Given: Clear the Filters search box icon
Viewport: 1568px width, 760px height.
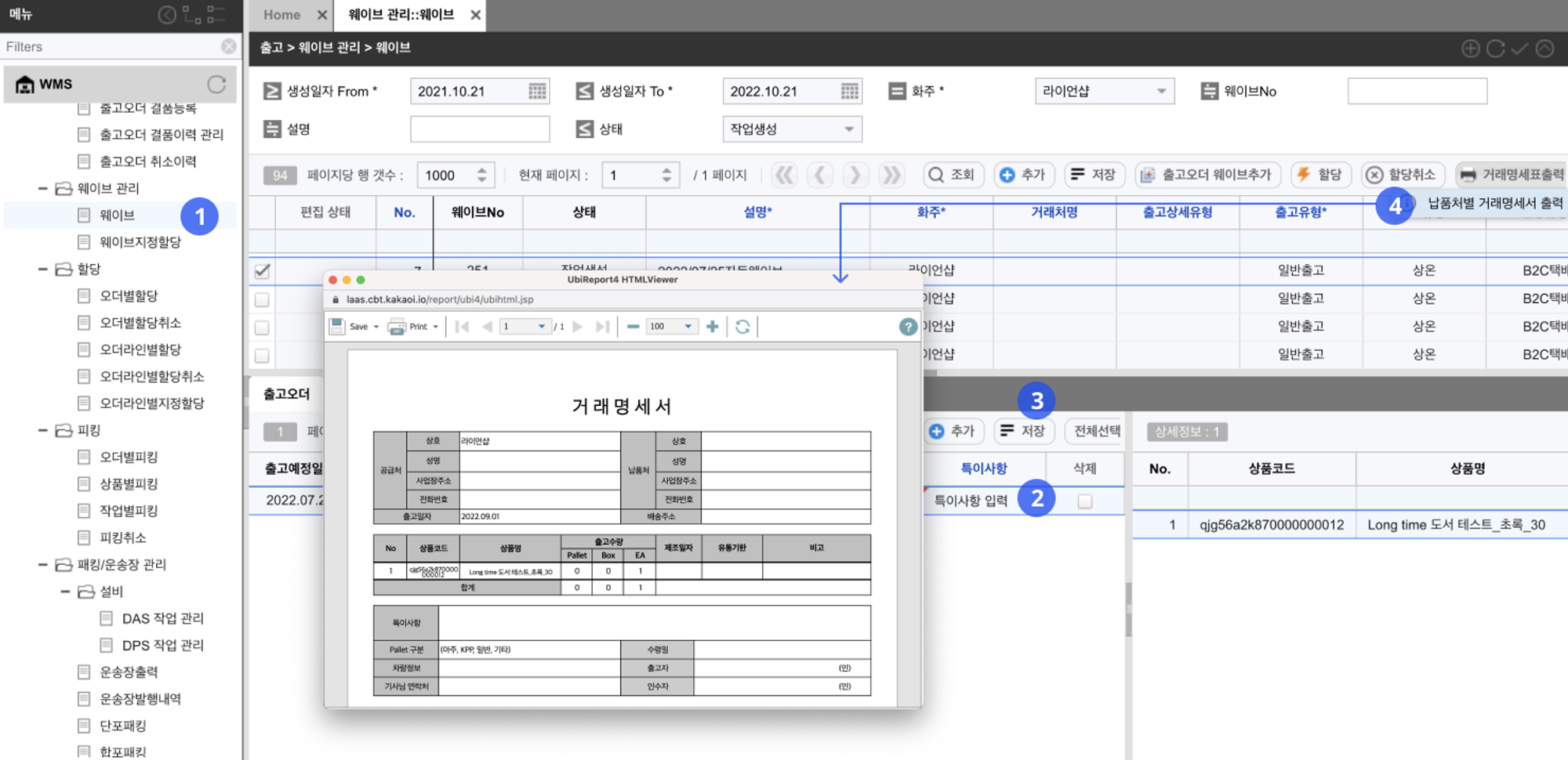Looking at the screenshot, I should pyautogui.click(x=228, y=46).
